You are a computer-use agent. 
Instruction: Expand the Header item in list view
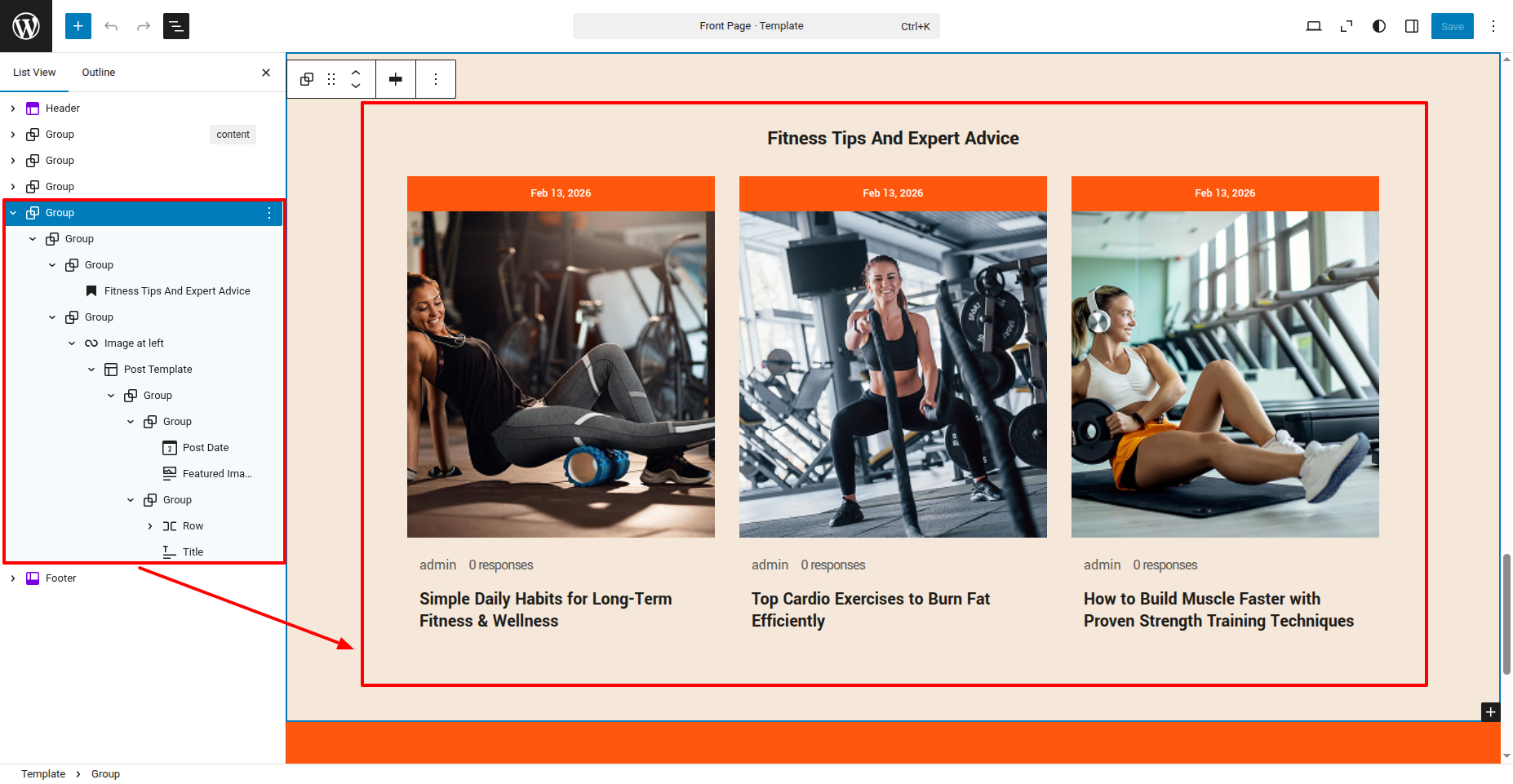[x=13, y=109]
